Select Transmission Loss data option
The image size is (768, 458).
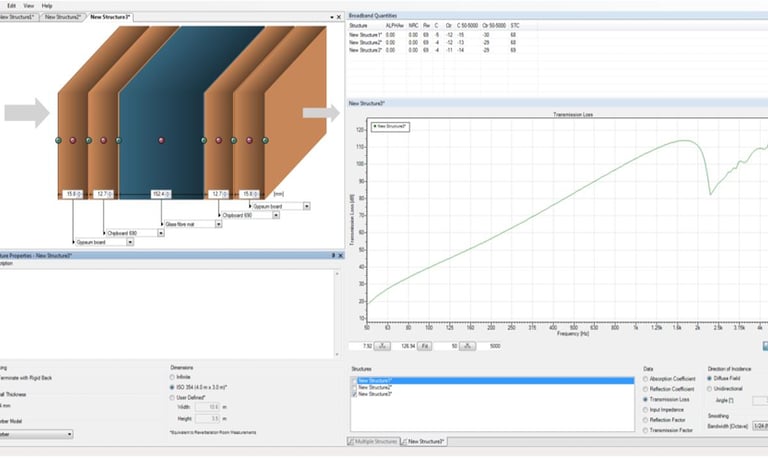point(646,399)
